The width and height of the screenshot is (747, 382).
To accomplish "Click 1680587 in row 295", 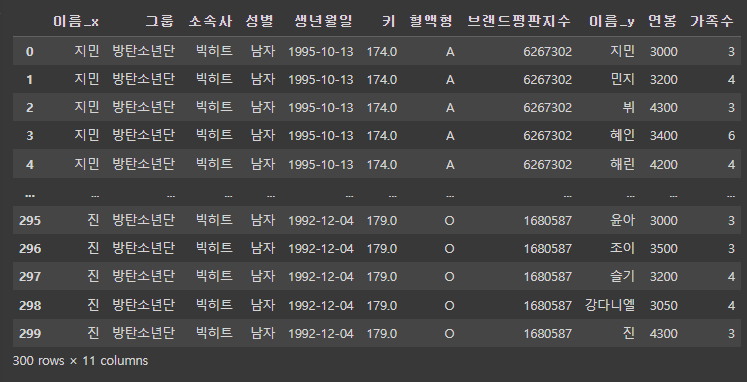I will pyautogui.click(x=547, y=221).
